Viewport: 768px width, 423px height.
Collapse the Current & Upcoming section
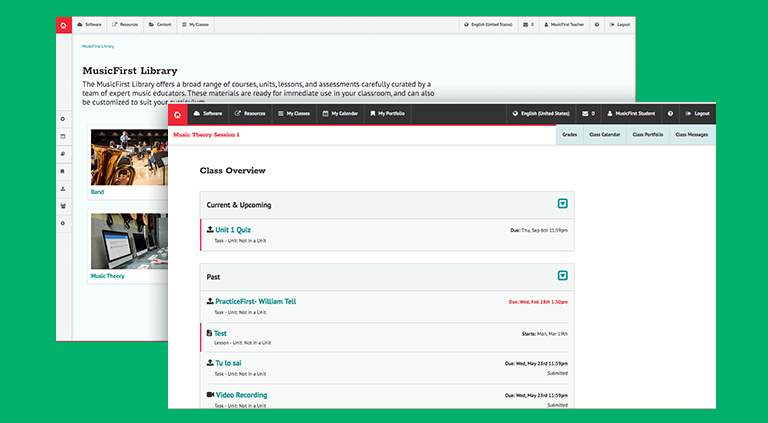coord(563,204)
